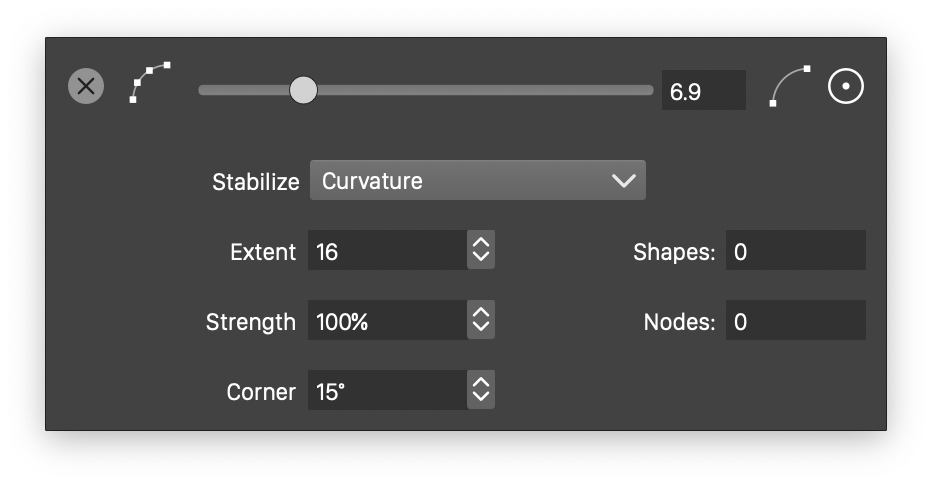
Task: Increase Corner with the stepper up arrow
Action: click(481, 384)
